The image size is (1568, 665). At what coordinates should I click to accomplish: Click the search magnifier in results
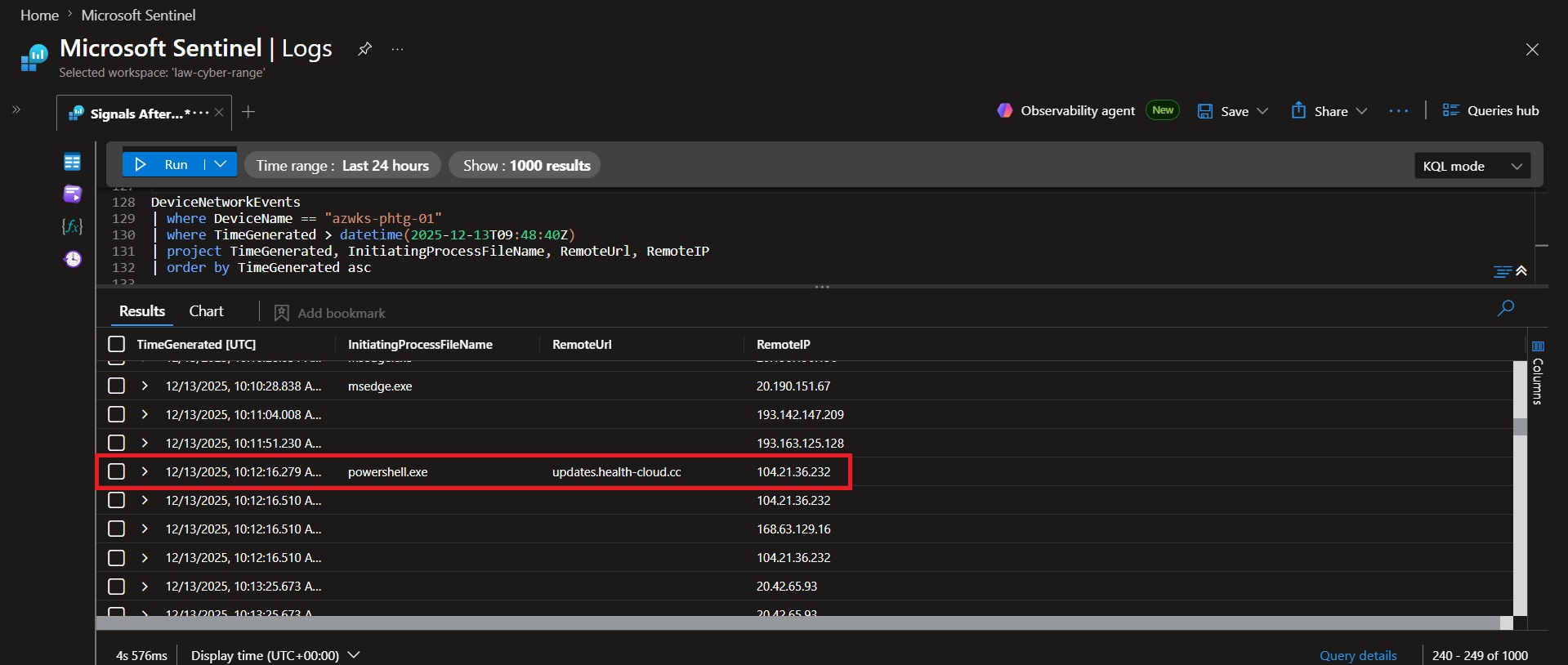tap(1505, 308)
